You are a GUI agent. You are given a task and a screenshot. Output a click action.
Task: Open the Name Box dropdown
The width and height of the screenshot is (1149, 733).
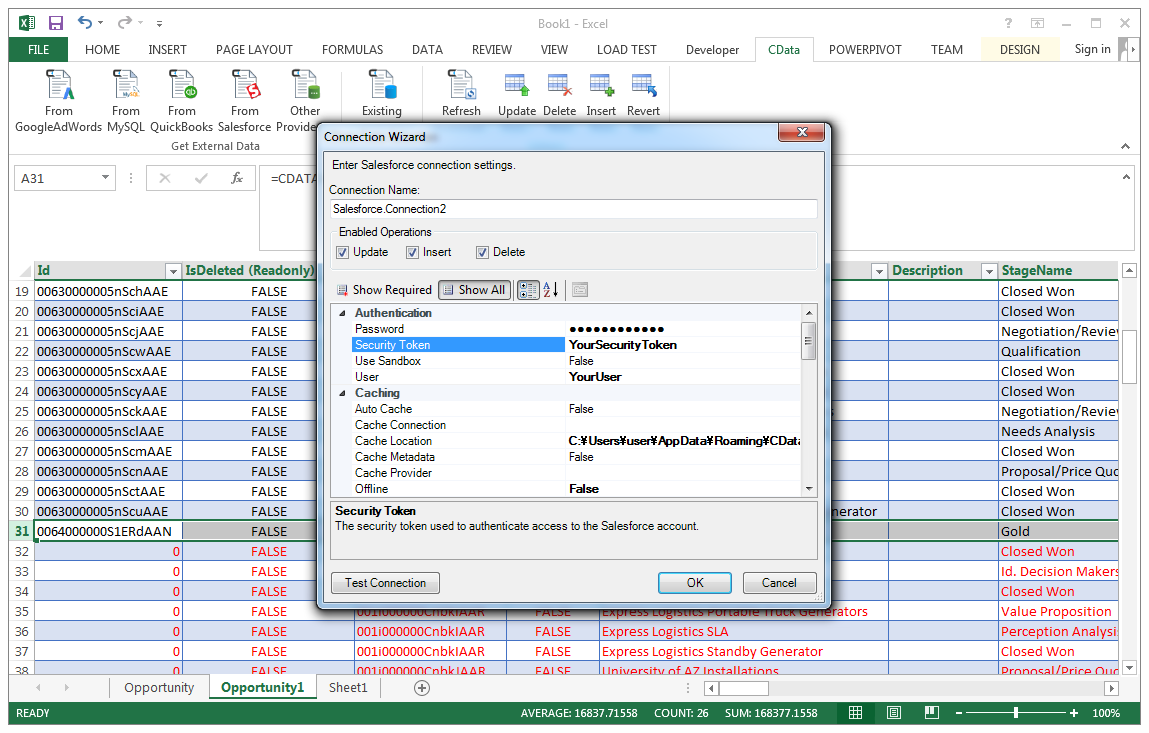point(106,178)
